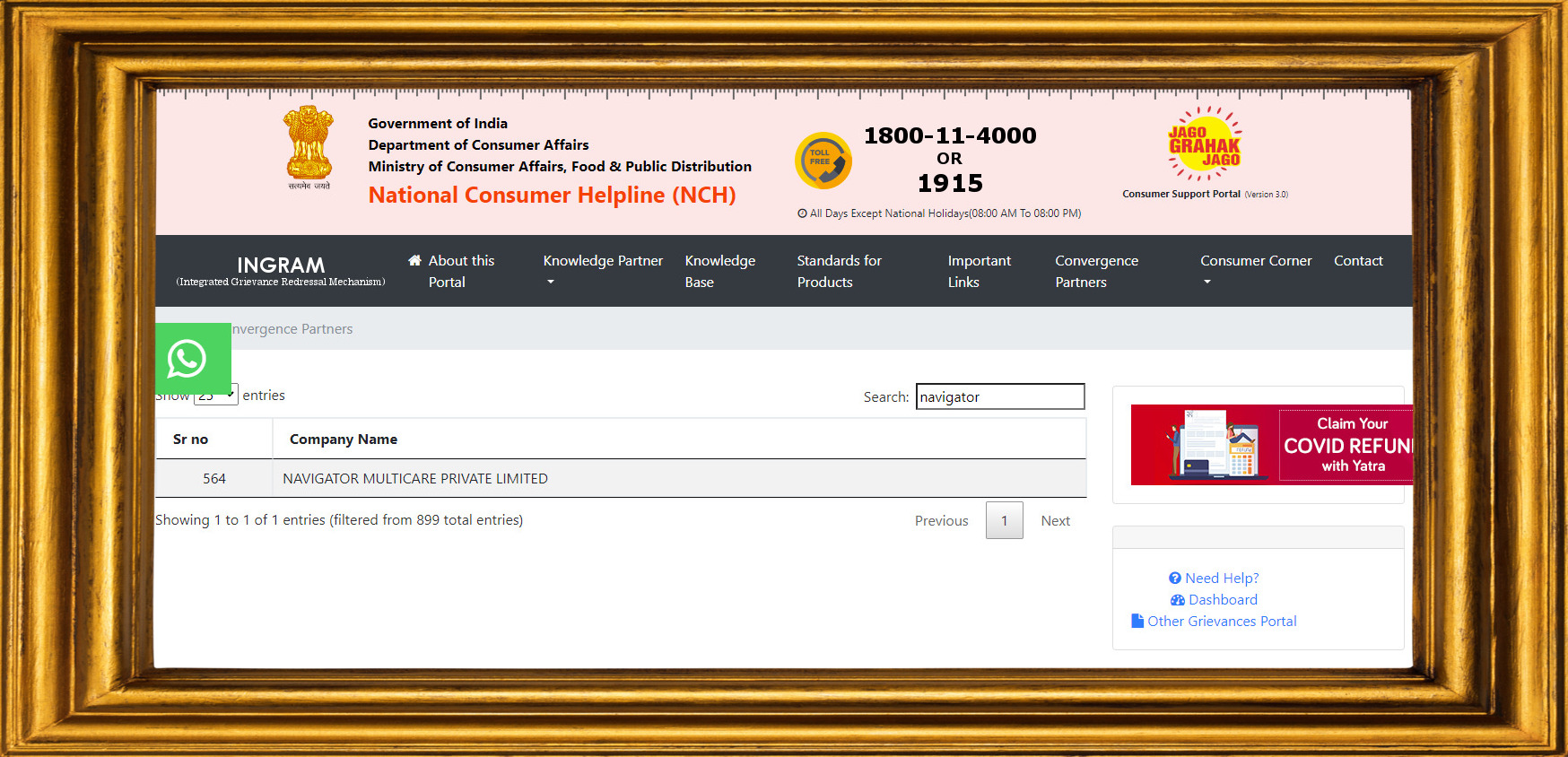The image size is (1568, 757).
Task: Open the Knowledge Base menu item
Action: (719, 271)
